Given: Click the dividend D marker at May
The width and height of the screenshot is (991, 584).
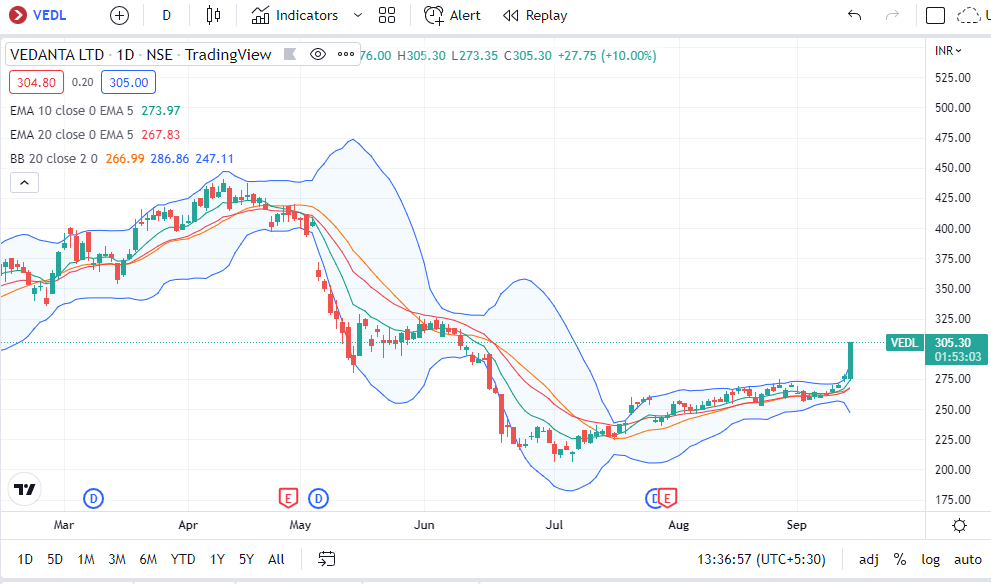Looking at the screenshot, I should 319,499.
